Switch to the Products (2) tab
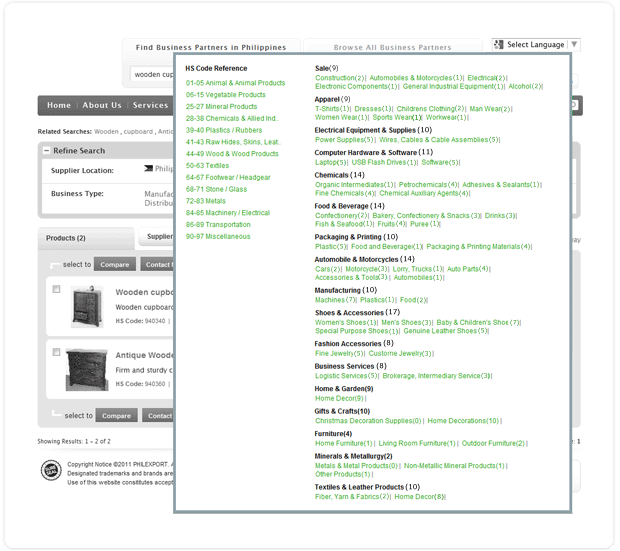 pos(86,238)
